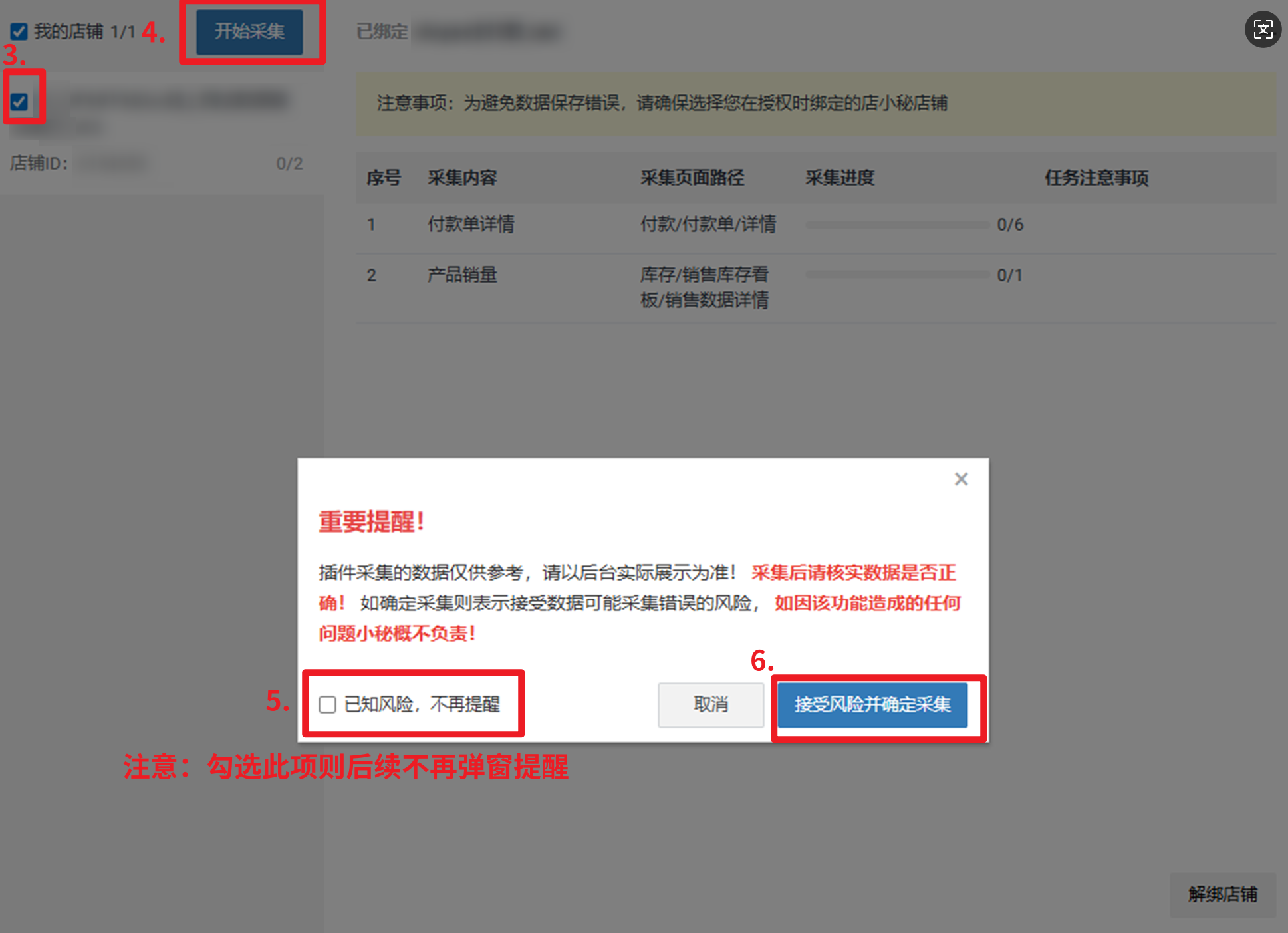This screenshot has width=1288, height=933.
Task: Toggle the 我的店铺 select-all checkbox
Action: click(19, 31)
